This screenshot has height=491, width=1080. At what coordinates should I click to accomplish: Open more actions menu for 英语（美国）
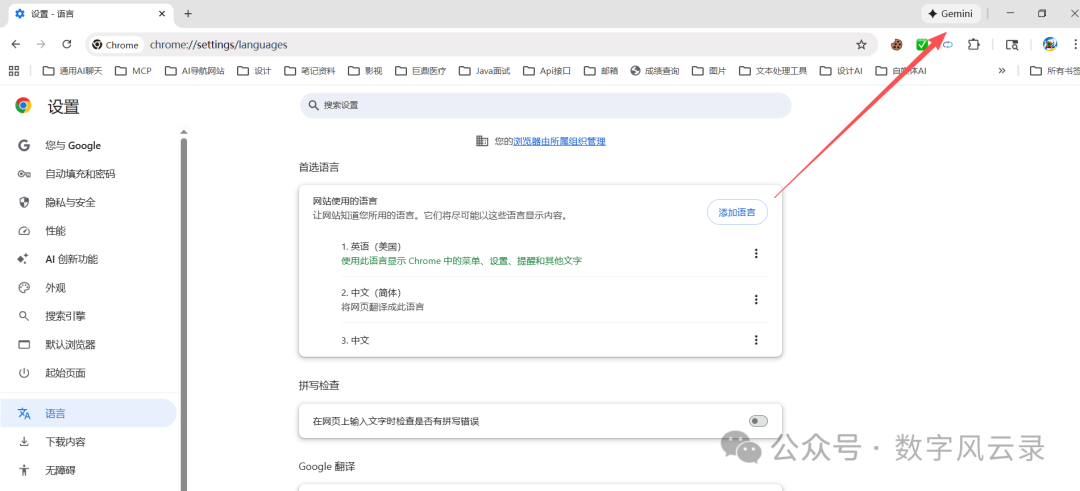point(756,253)
